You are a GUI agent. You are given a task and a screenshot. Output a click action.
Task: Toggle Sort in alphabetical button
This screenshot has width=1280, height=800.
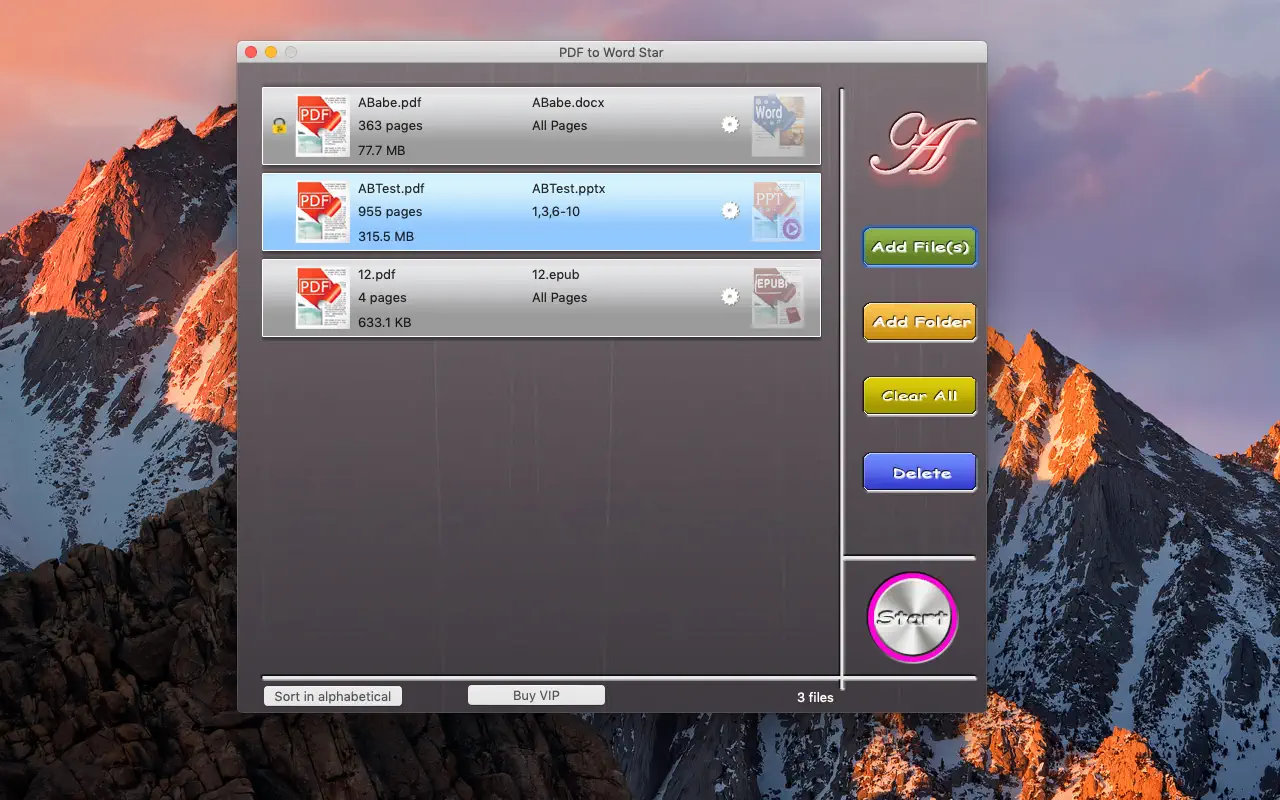coord(333,696)
